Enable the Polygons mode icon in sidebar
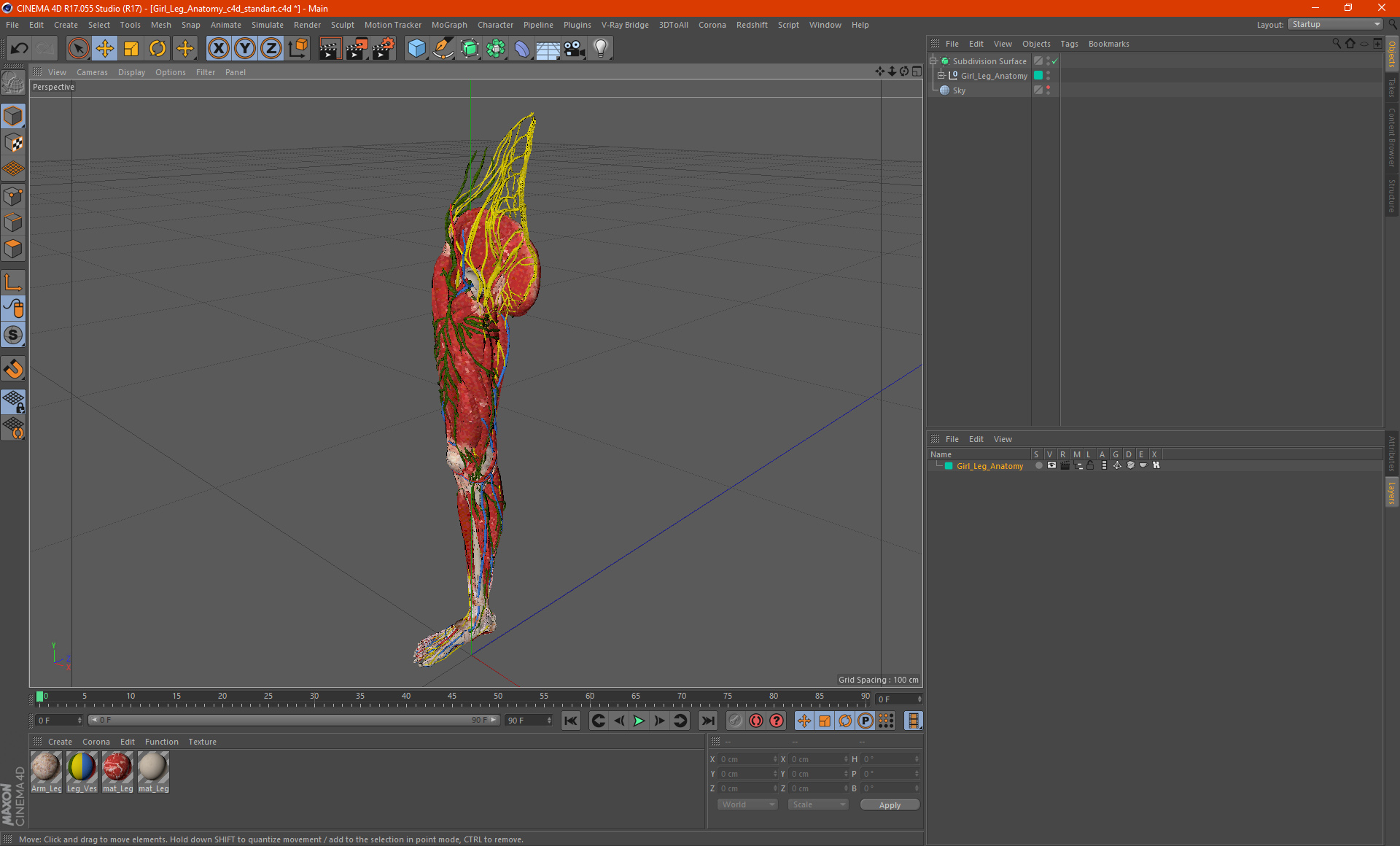1400x846 pixels. click(x=13, y=249)
